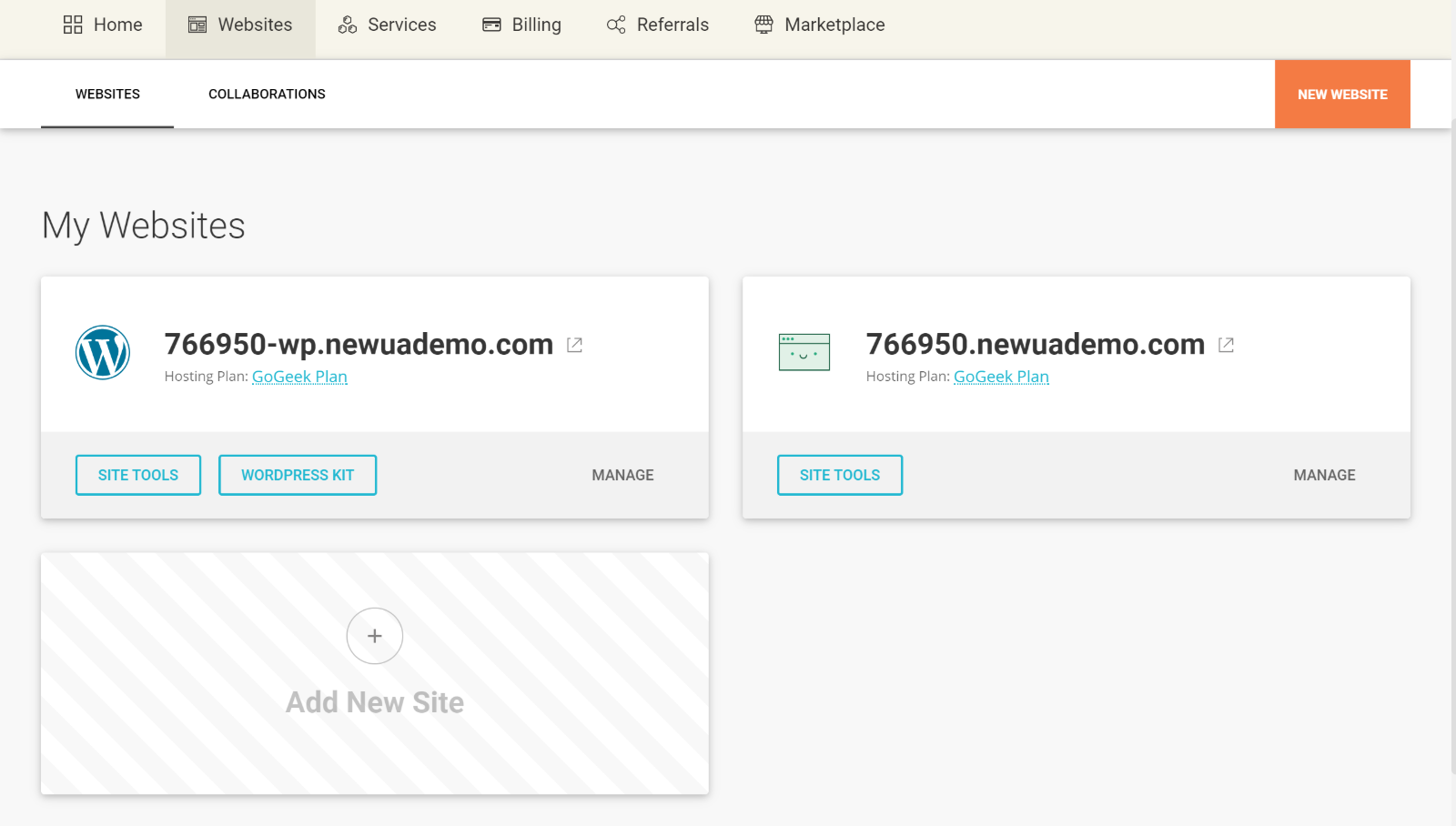This screenshot has height=826, width=1456.
Task: Open 766950-wp.newuademo.com external link icon
Action: (x=574, y=345)
